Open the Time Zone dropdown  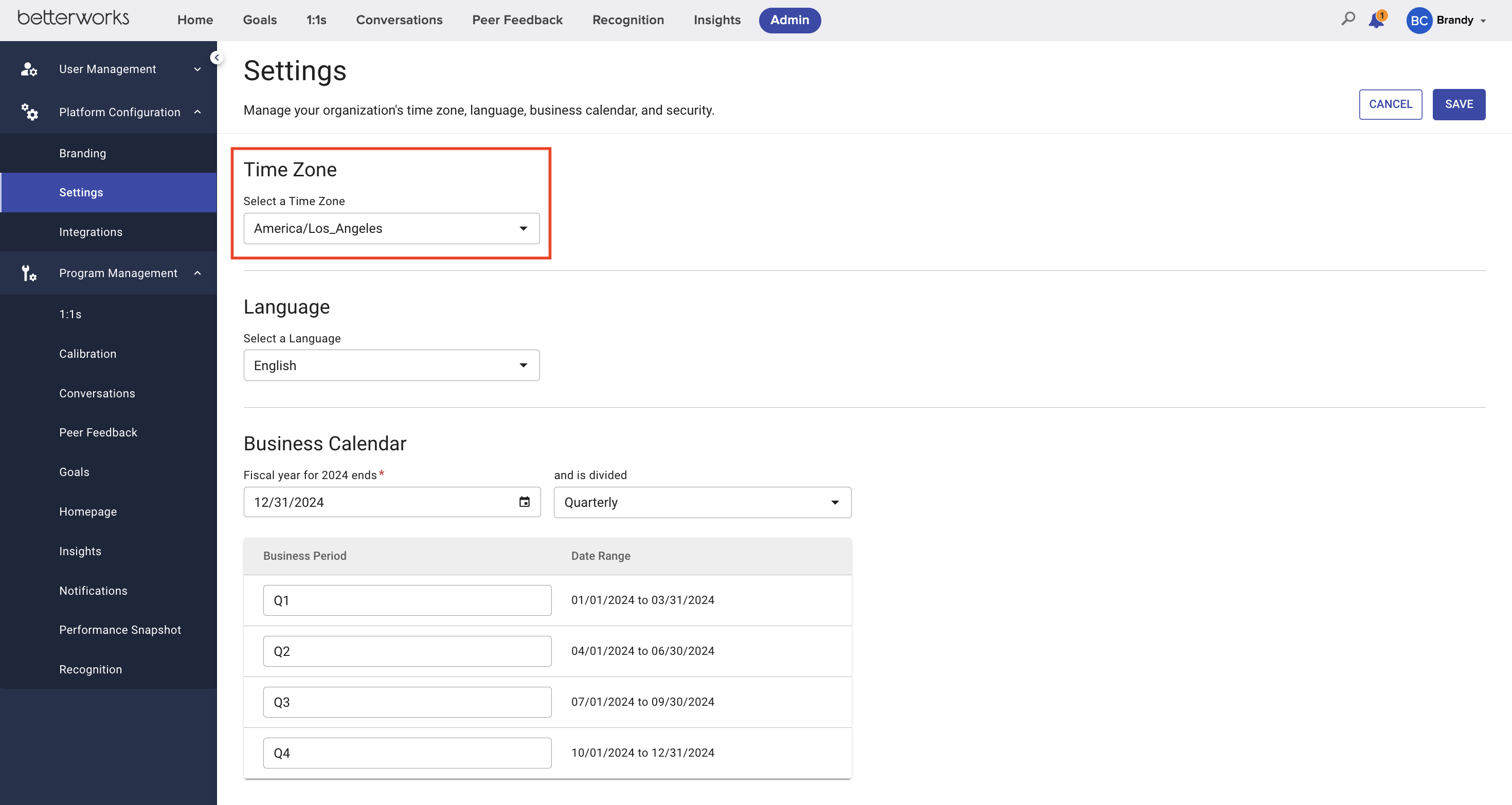391,228
